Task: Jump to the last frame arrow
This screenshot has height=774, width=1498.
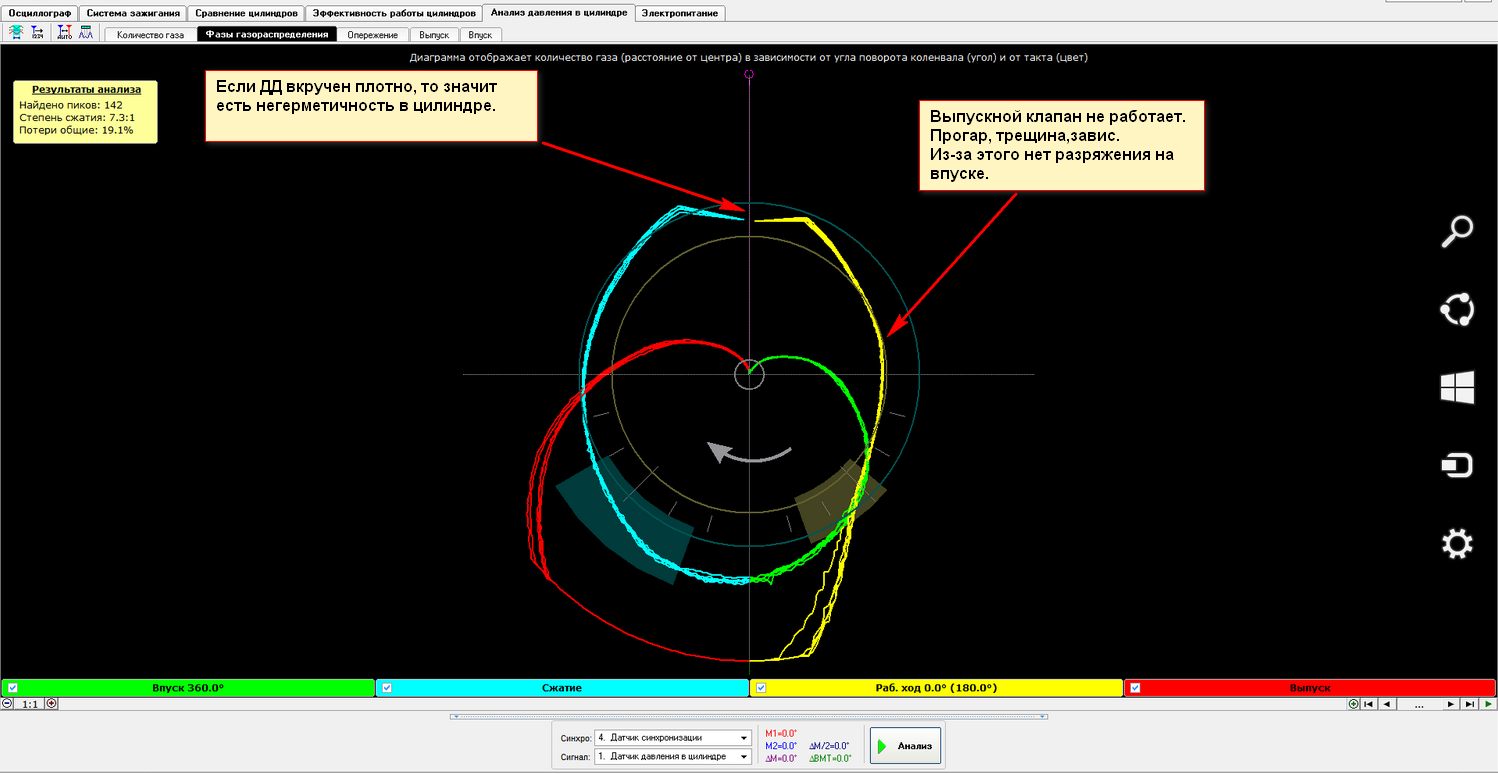Action: coord(1470,704)
